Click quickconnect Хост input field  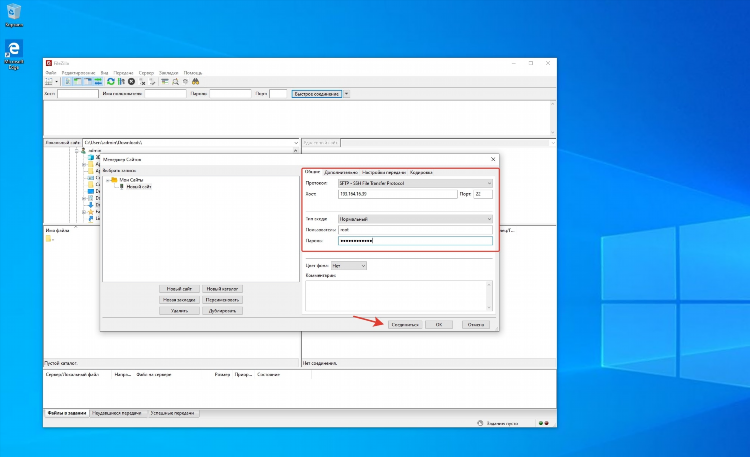click(x=77, y=94)
